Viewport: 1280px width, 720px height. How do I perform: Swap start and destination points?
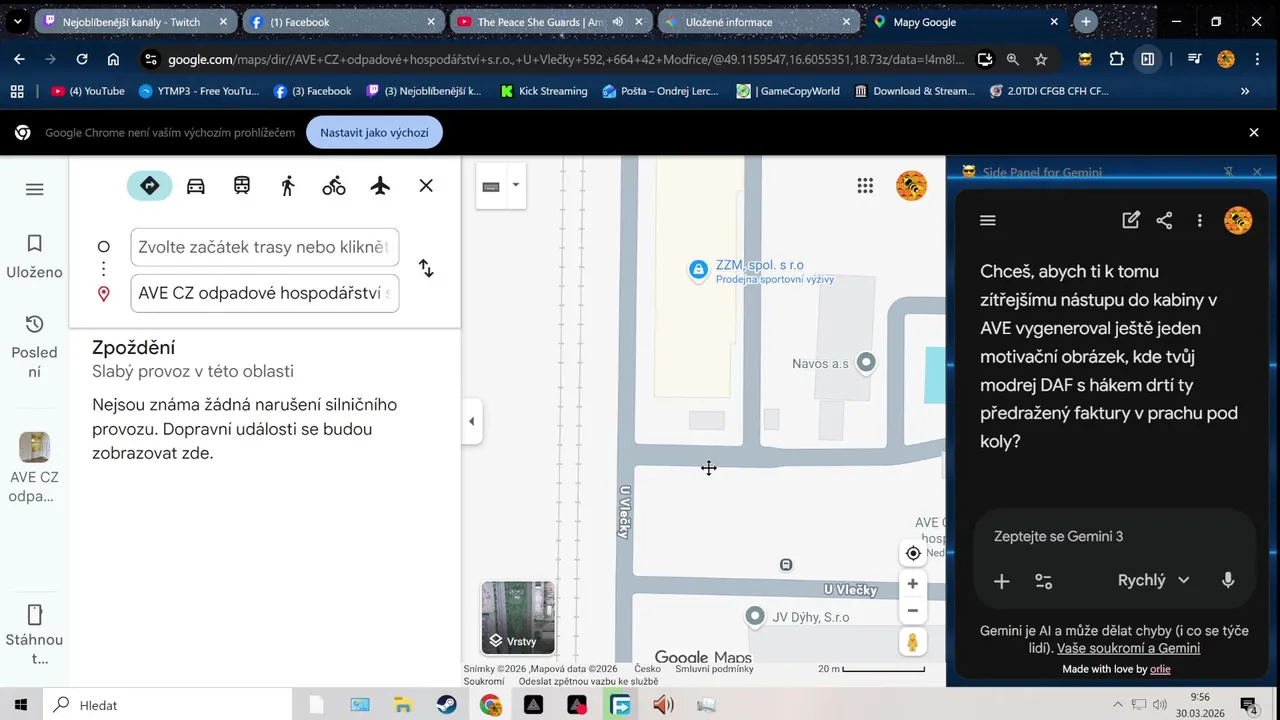426,268
